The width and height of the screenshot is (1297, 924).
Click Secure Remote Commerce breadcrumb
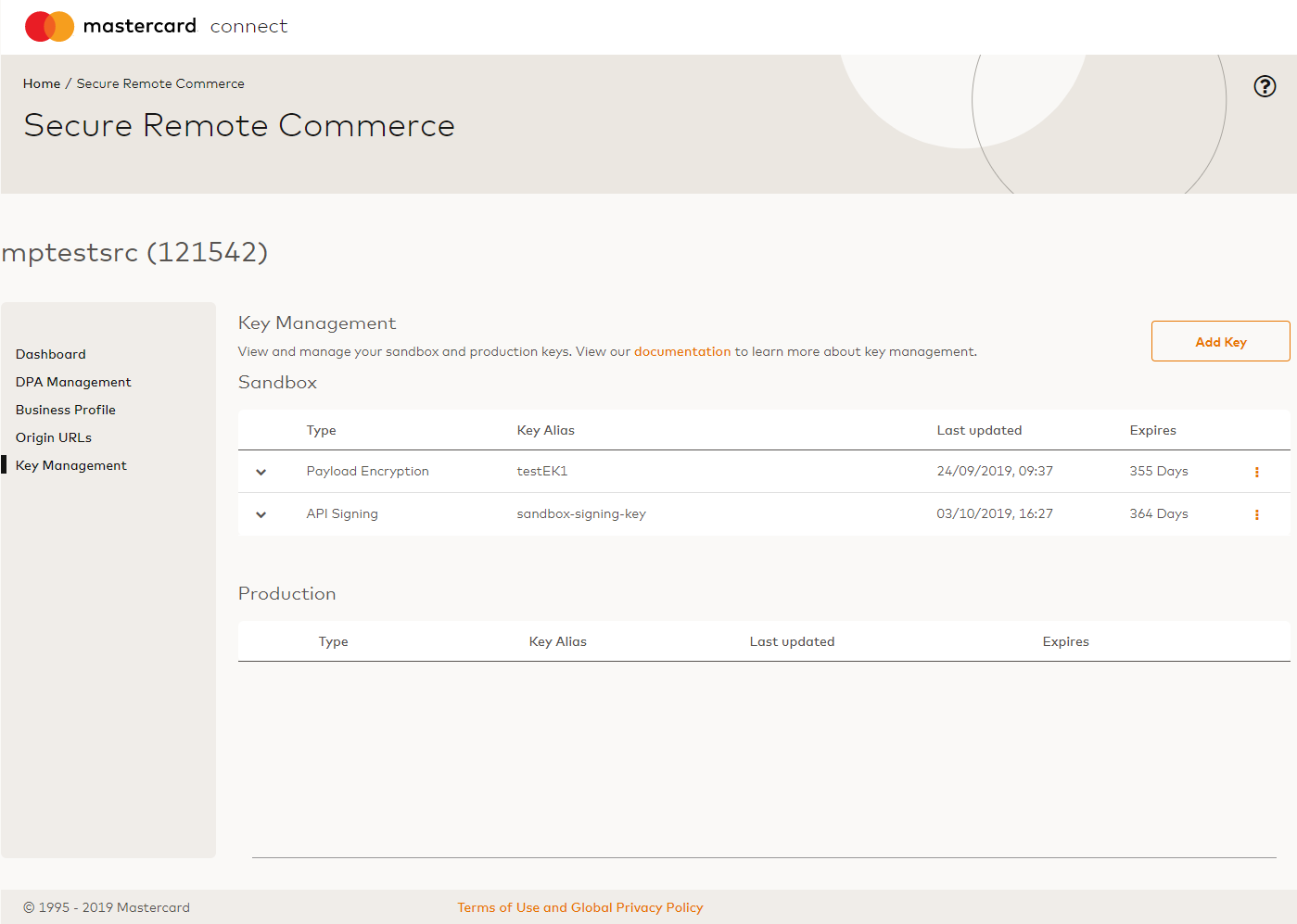coord(160,83)
